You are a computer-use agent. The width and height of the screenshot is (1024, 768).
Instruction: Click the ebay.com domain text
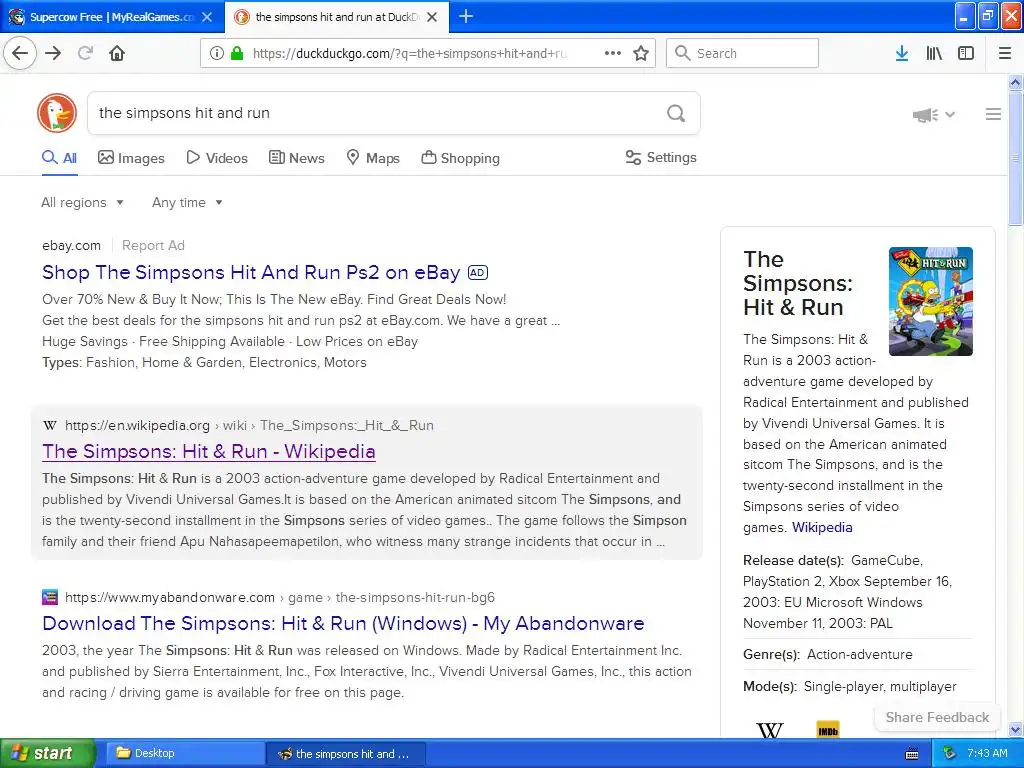[71, 246]
